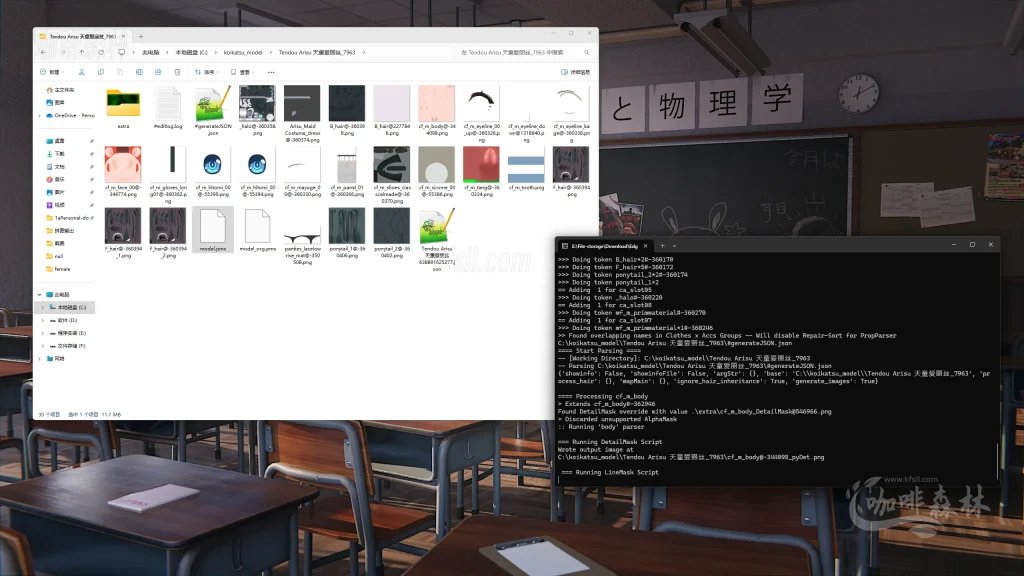Refresh the current folder view
Screen dimensions: 1024x576
click(x=101, y=52)
